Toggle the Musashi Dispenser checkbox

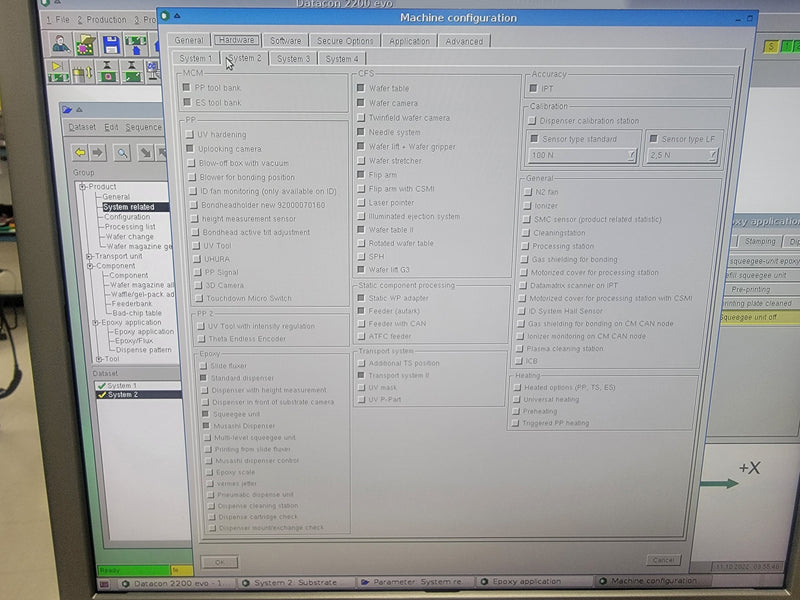tap(206, 426)
